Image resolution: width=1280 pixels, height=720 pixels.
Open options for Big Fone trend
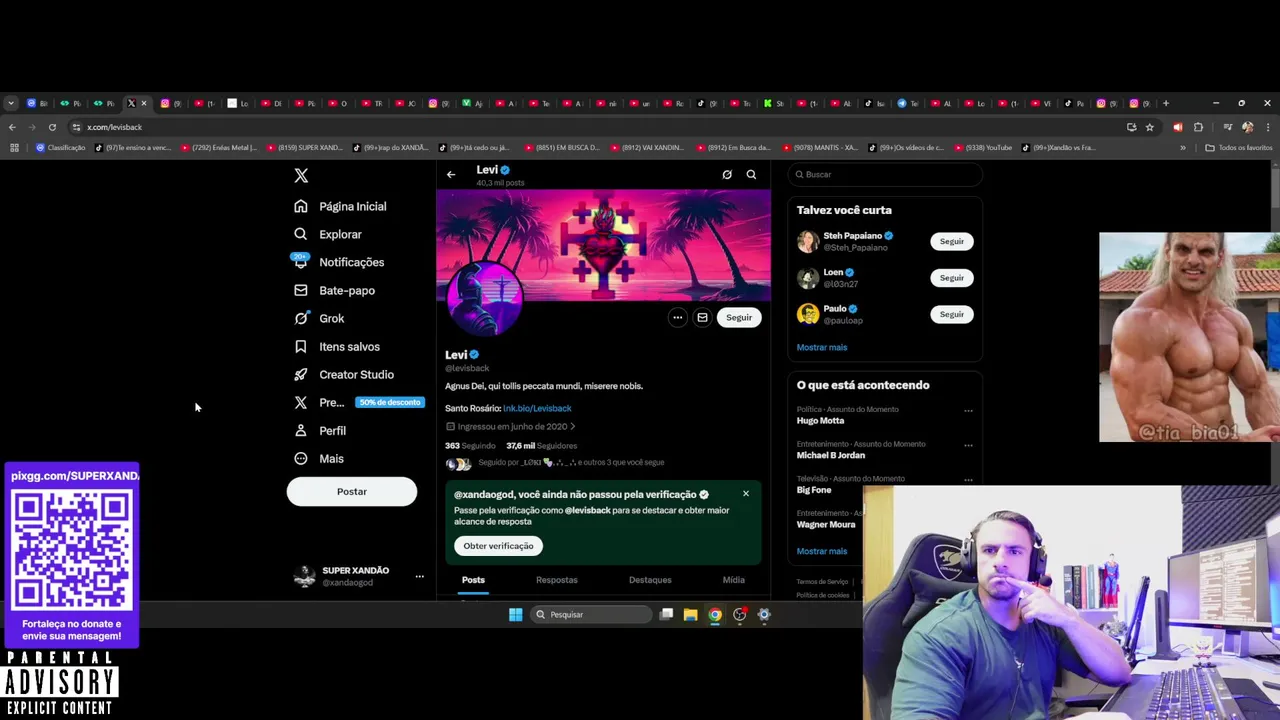click(968, 480)
